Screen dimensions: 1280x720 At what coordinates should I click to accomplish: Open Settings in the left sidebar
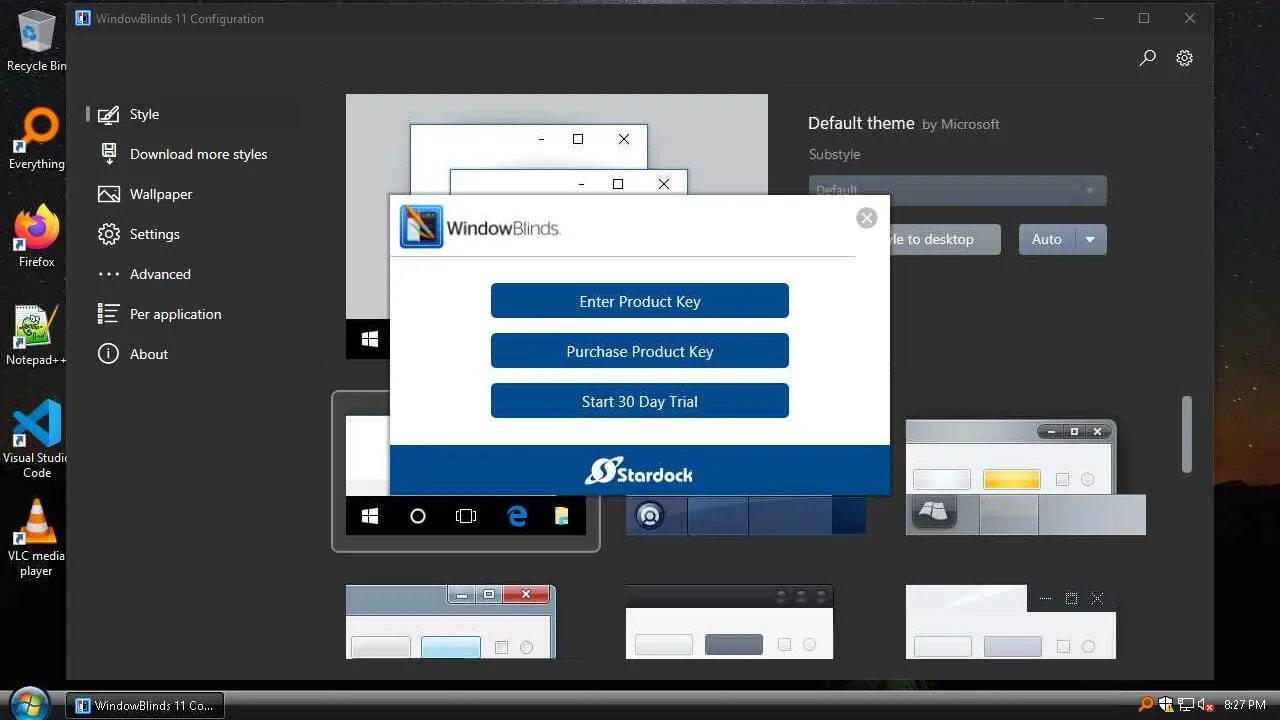(x=154, y=234)
